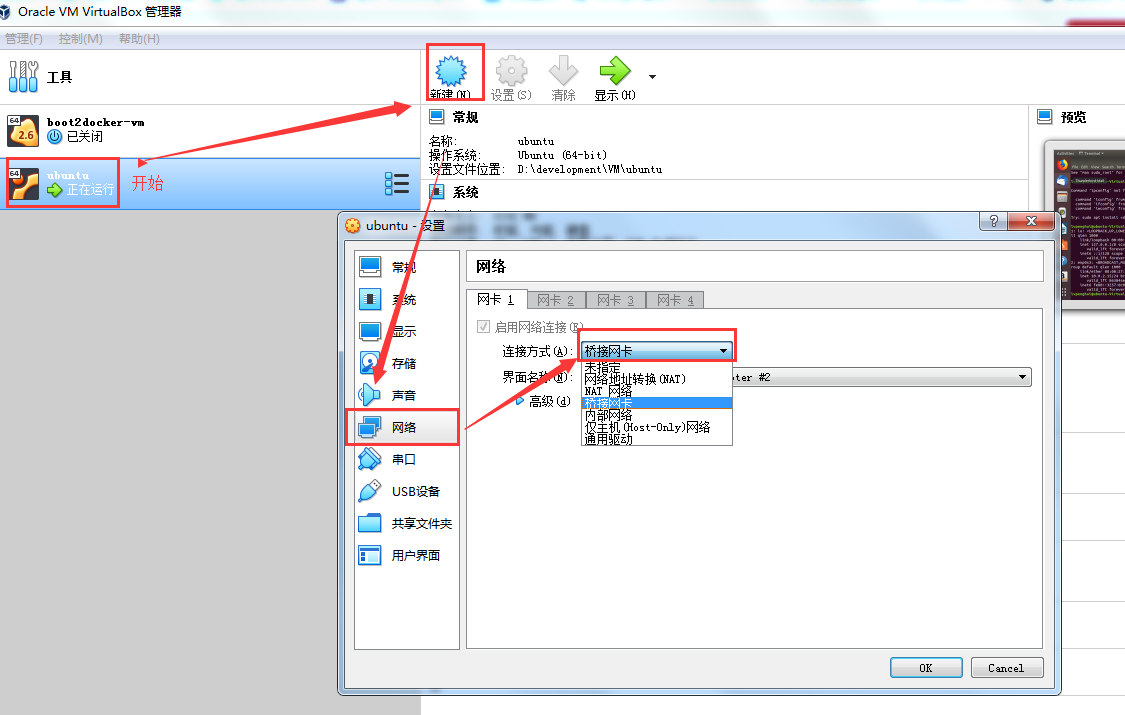Screen dimensions: 1125x715
Task: Choose 未指定 in the attachment list
Action: [x=656, y=367]
